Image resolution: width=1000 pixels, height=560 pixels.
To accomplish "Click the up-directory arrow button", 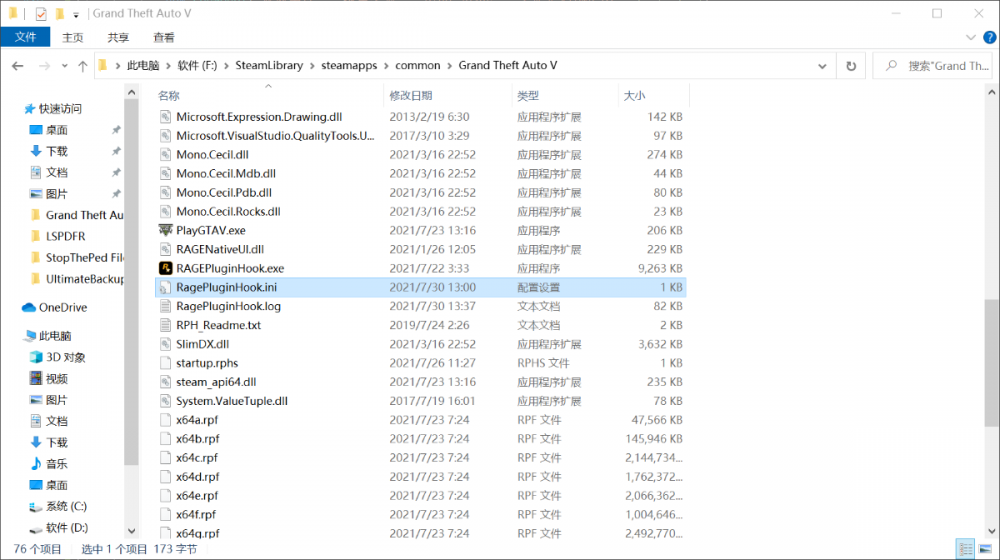I will 82,66.
